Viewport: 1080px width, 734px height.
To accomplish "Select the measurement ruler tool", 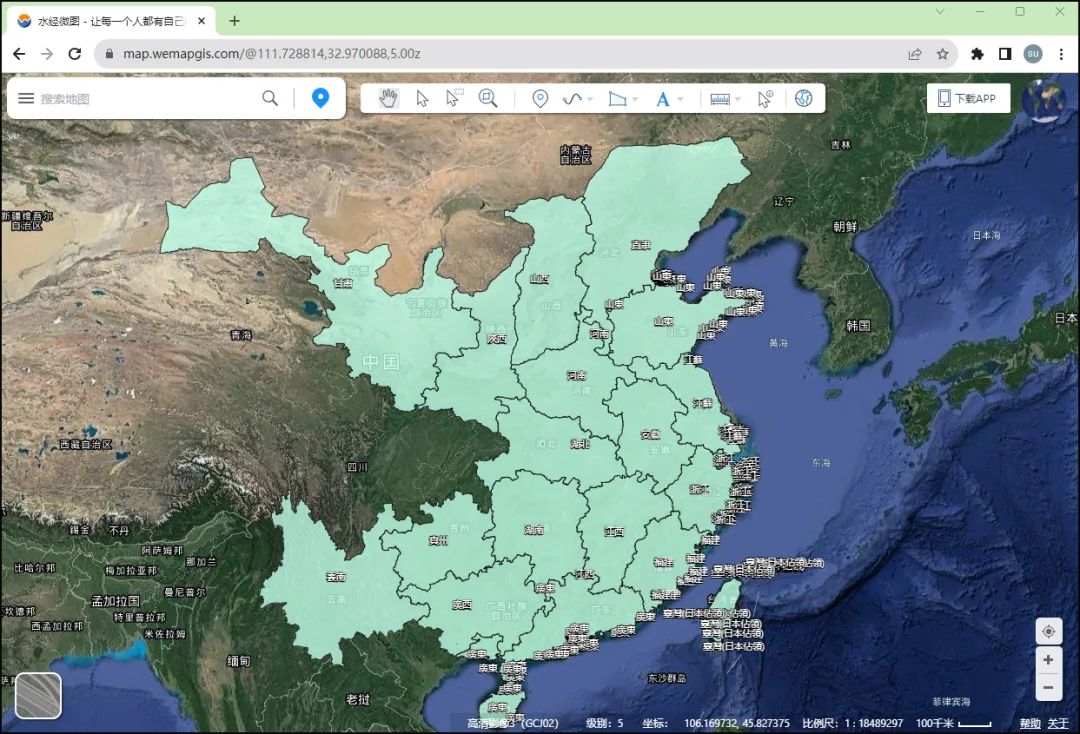I will [718, 98].
